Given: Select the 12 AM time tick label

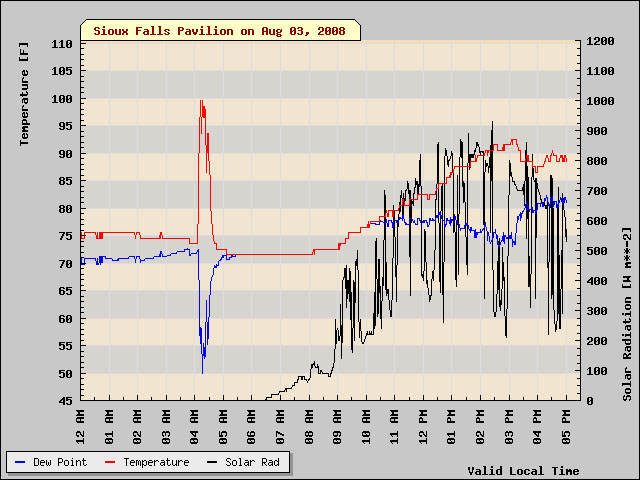Looking at the screenshot, I should pyautogui.click(x=81, y=425).
